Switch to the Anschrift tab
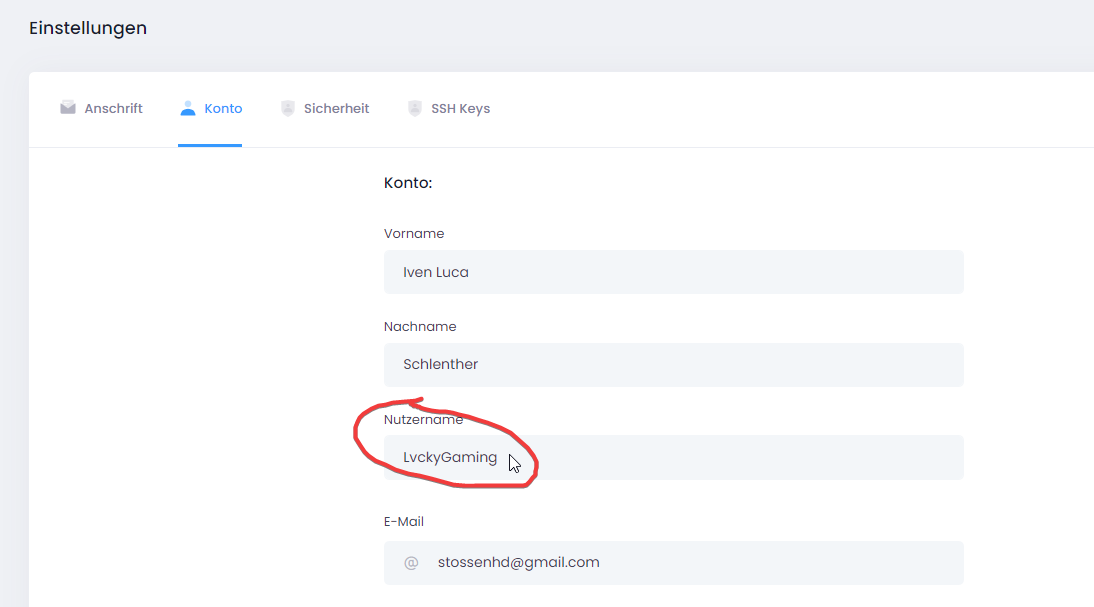Image resolution: width=1094 pixels, height=607 pixels. pyautogui.click(x=113, y=108)
